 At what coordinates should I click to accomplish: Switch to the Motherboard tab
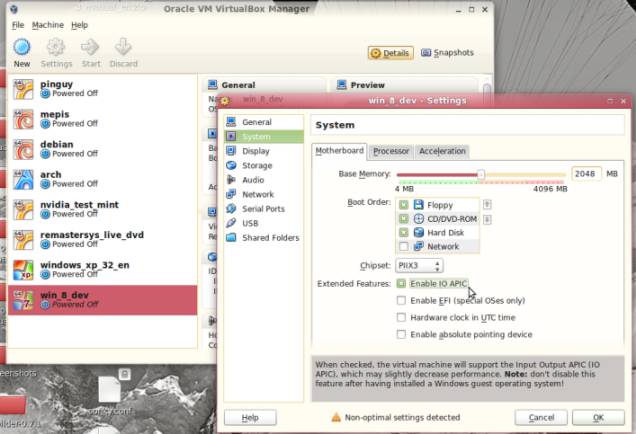click(x=339, y=151)
